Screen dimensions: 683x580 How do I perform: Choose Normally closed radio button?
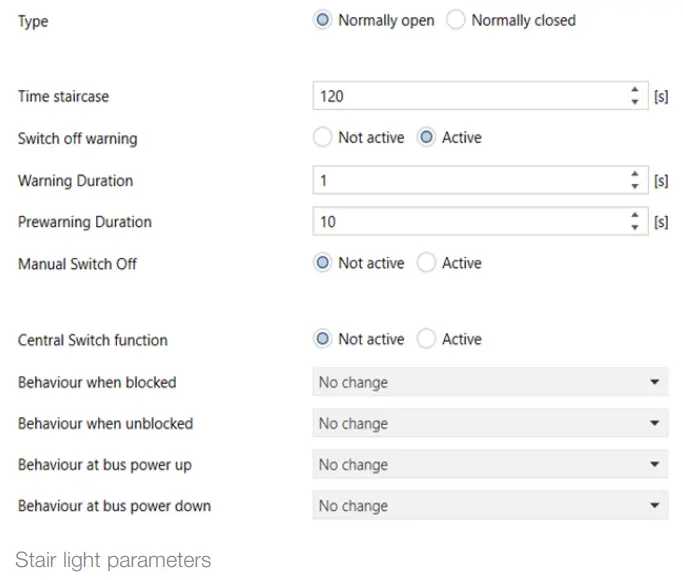tap(456, 20)
